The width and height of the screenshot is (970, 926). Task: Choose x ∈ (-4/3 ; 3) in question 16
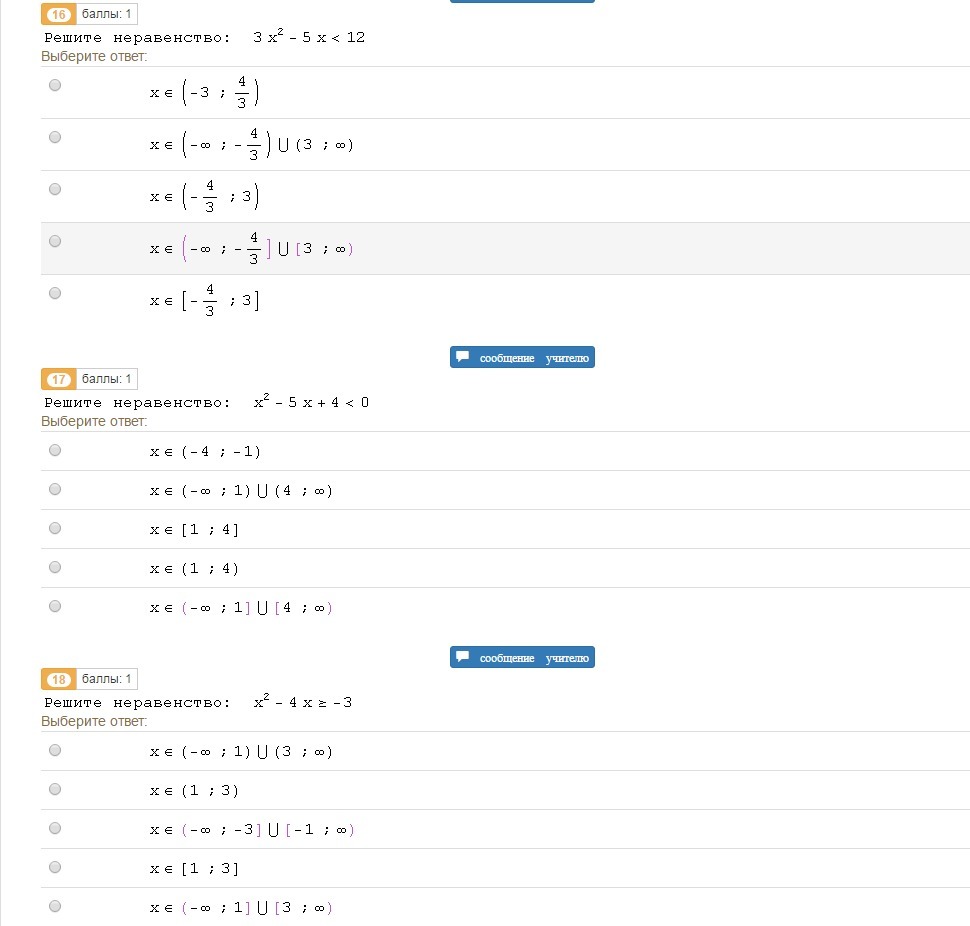(55, 189)
